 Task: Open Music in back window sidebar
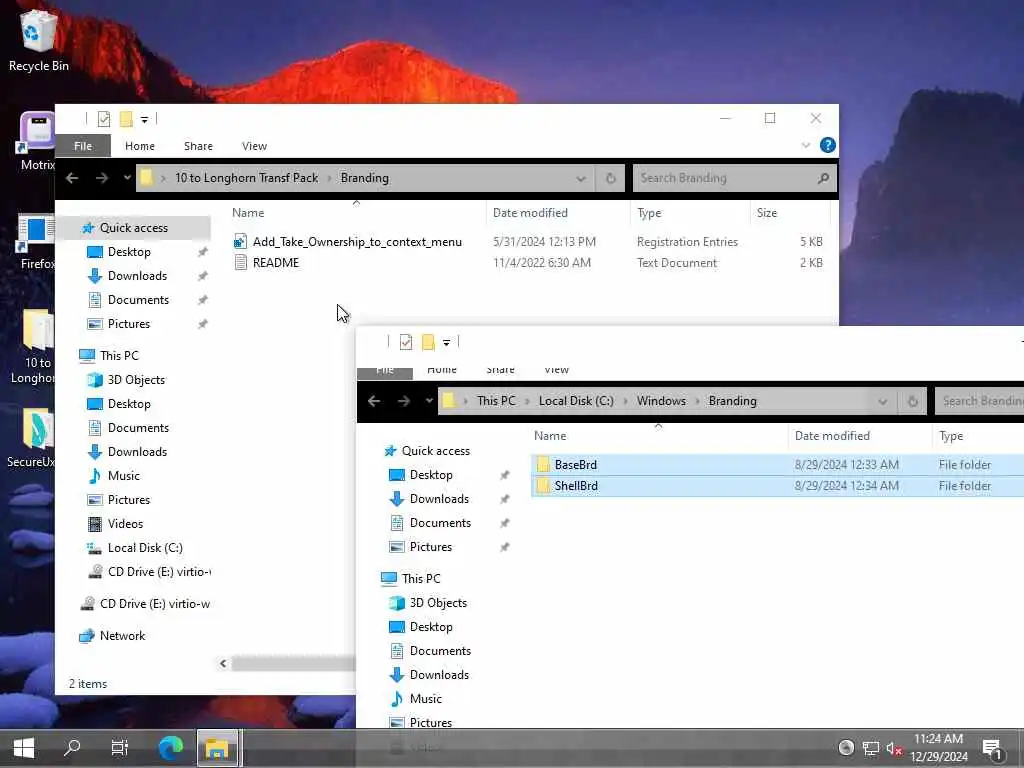(x=123, y=475)
